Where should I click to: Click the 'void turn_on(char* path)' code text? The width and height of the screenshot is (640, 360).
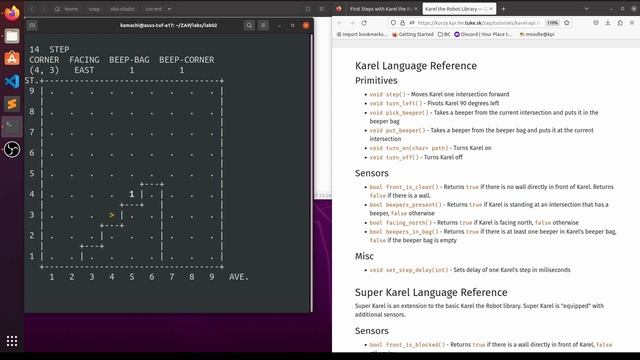coord(409,148)
